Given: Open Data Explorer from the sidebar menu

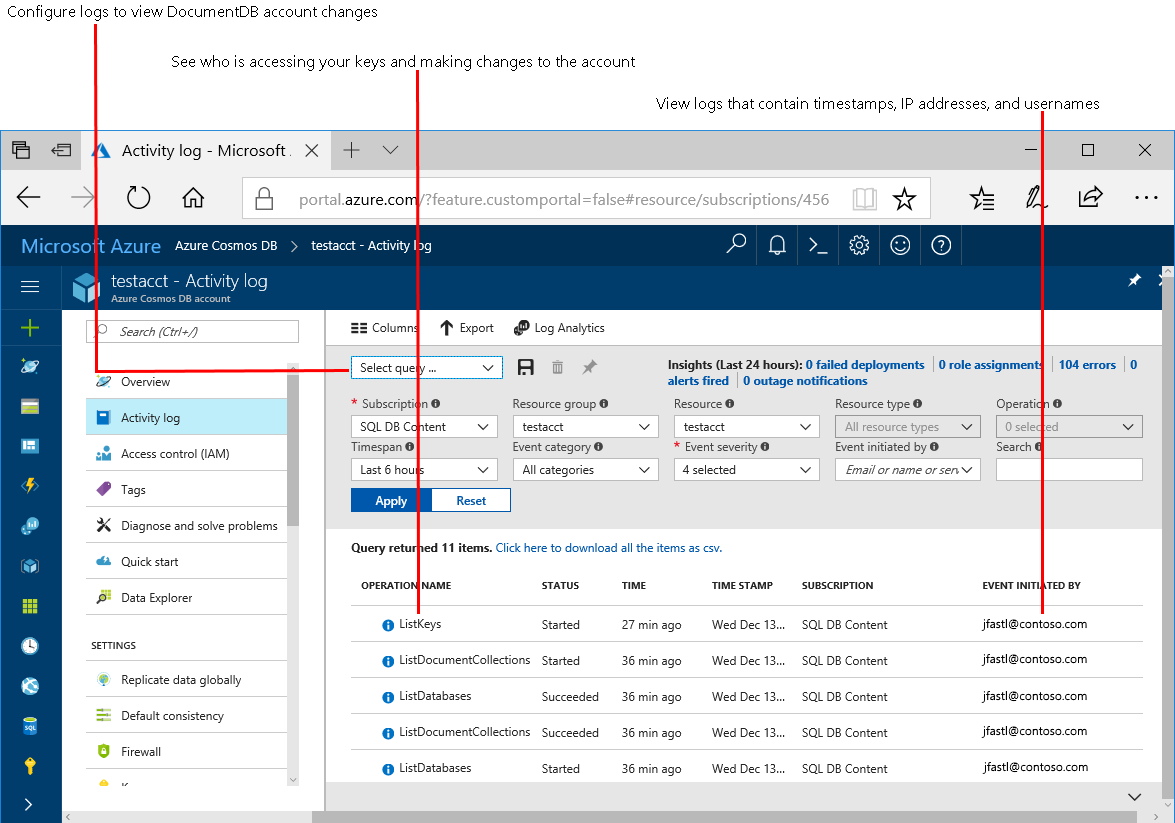Looking at the screenshot, I should [156, 598].
